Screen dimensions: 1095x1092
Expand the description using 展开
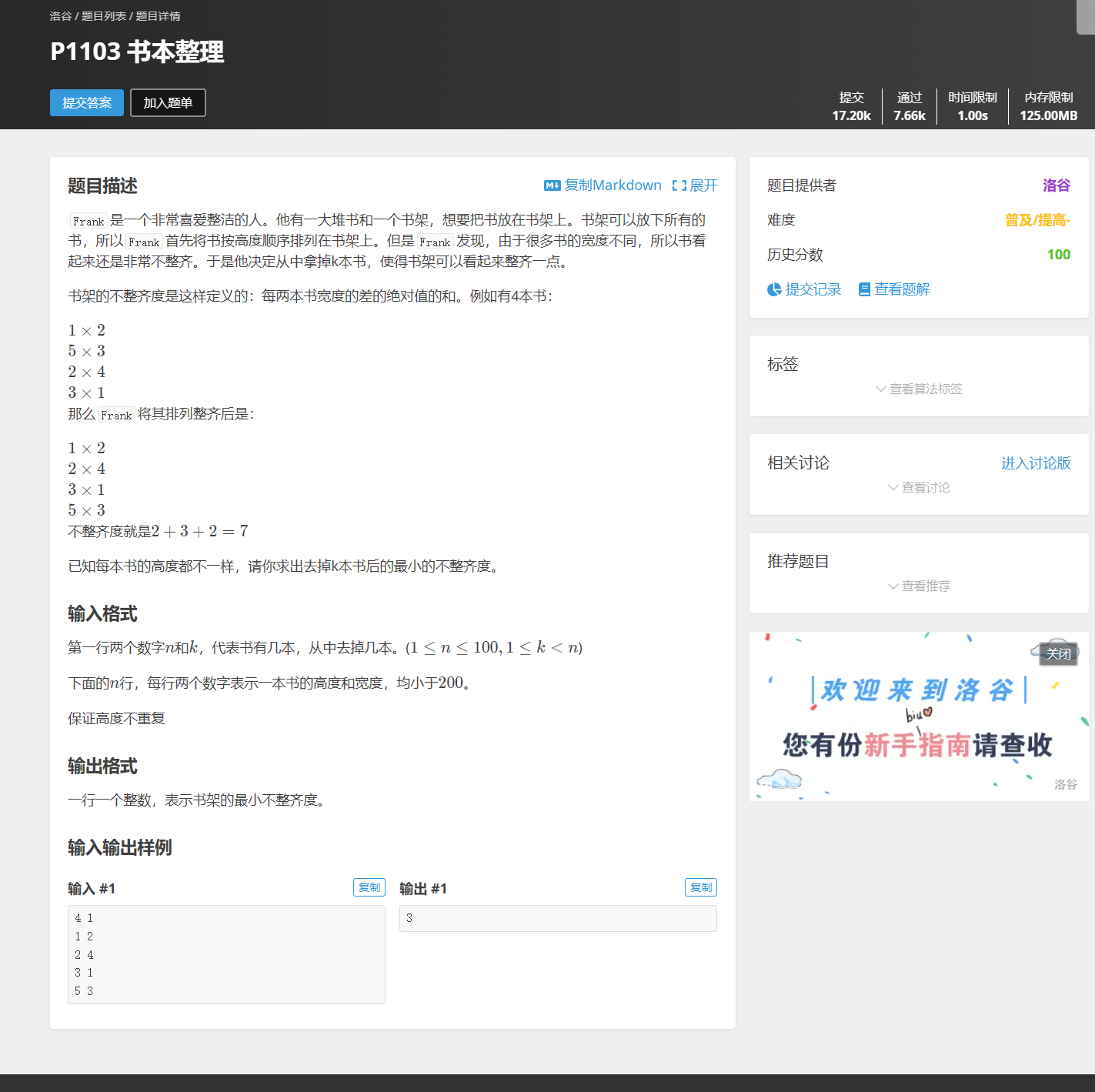pos(703,185)
